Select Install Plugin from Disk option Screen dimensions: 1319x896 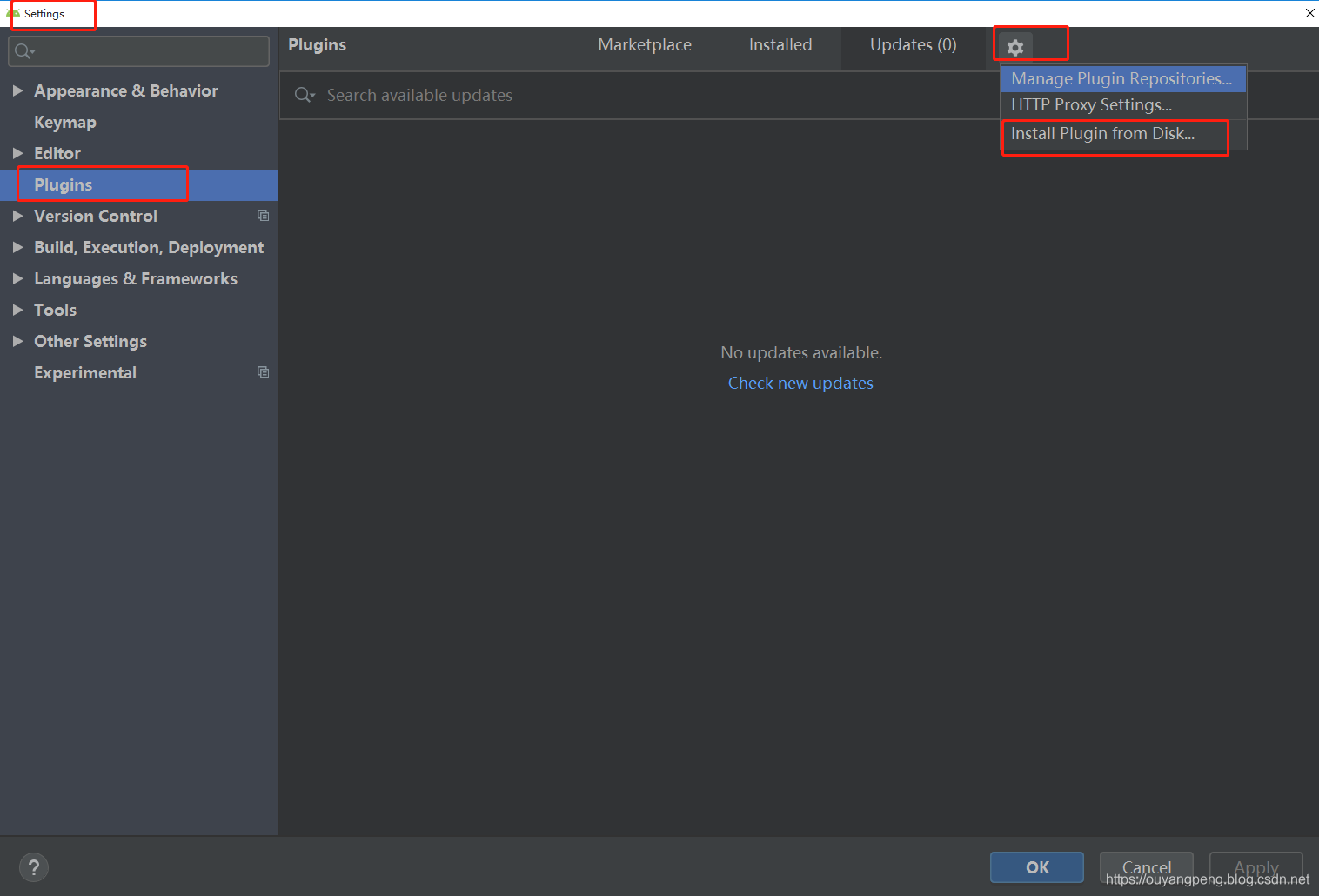[x=1123, y=134]
